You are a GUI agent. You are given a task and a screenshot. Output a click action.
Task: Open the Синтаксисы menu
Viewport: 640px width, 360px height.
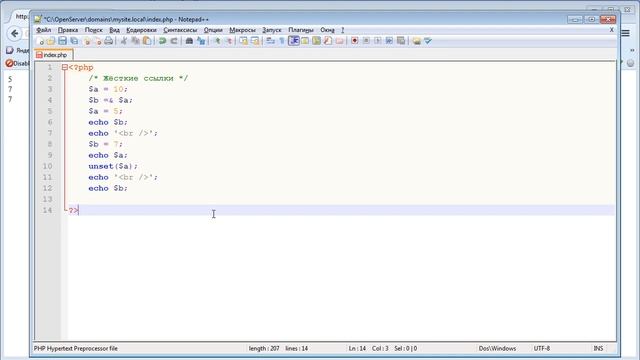pyautogui.click(x=180, y=30)
